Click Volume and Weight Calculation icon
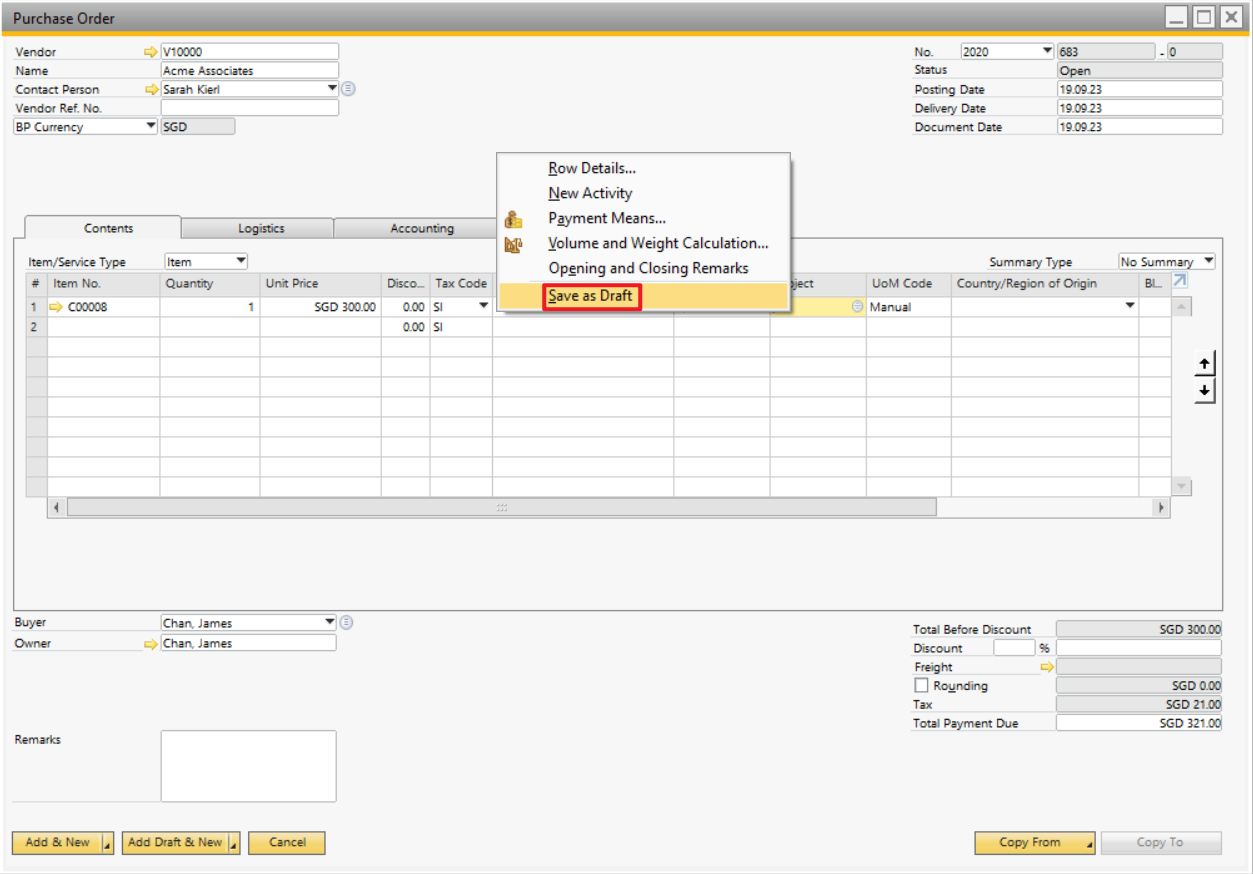The height and width of the screenshot is (874, 1253). point(513,244)
